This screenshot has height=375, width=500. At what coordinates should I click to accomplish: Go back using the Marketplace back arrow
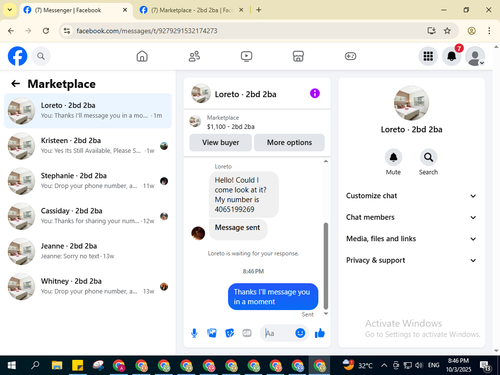pyautogui.click(x=15, y=84)
